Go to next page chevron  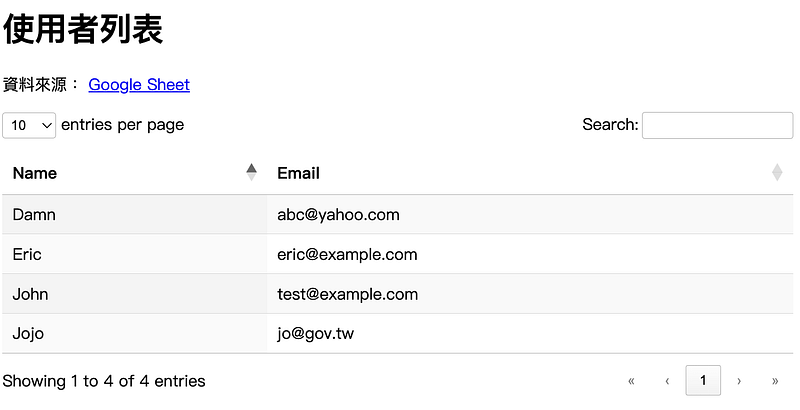tap(739, 381)
